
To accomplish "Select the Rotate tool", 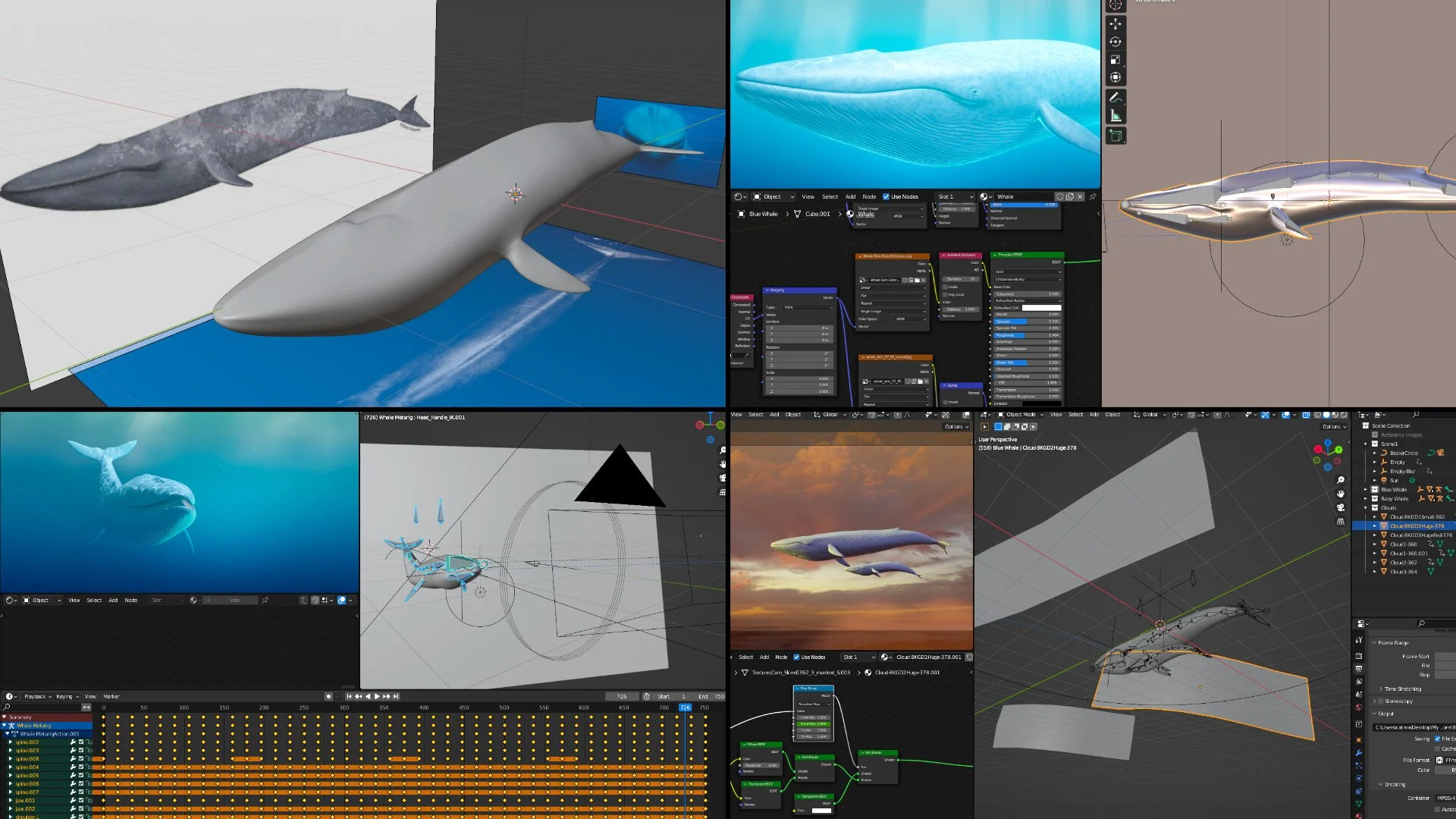I will [1115, 42].
